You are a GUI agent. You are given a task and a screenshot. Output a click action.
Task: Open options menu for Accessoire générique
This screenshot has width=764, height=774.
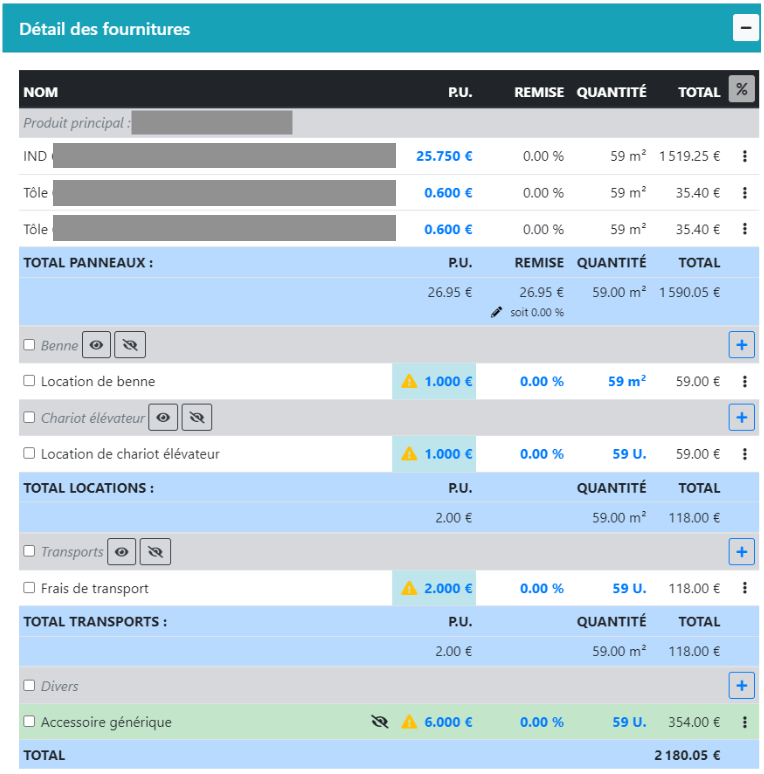tap(744, 722)
